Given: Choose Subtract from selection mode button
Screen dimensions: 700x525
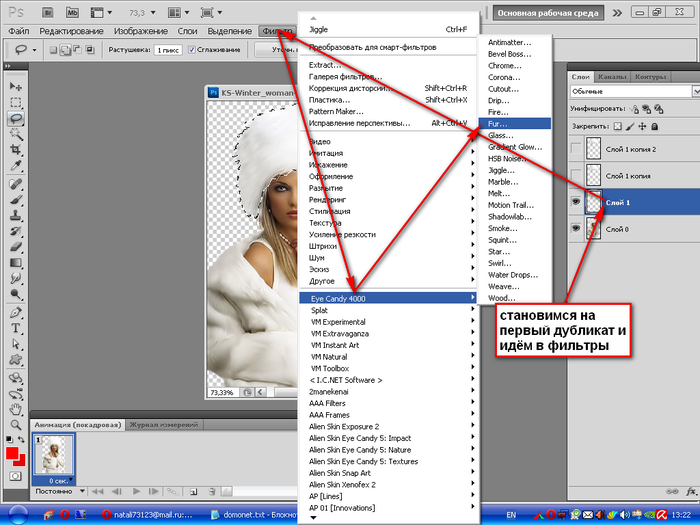Looking at the screenshot, I should (x=77, y=50).
